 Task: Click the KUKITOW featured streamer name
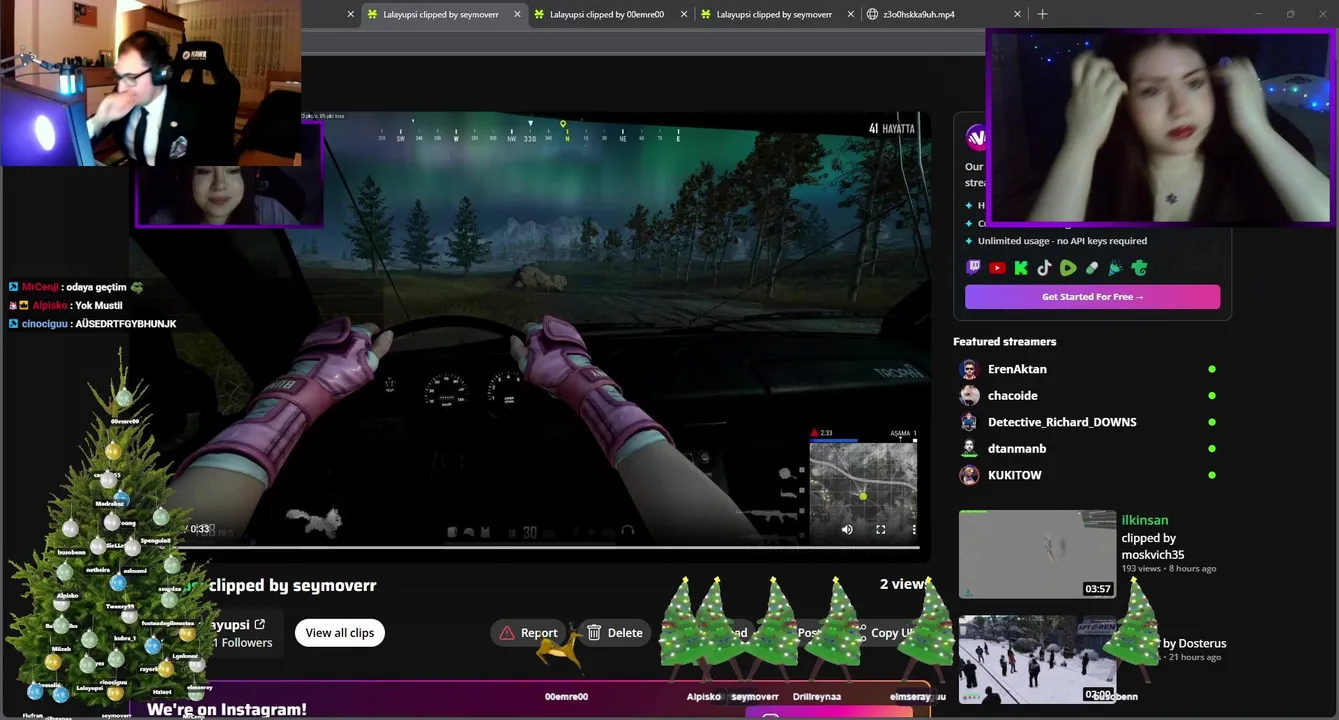pyautogui.click(x=1015, y=475)
